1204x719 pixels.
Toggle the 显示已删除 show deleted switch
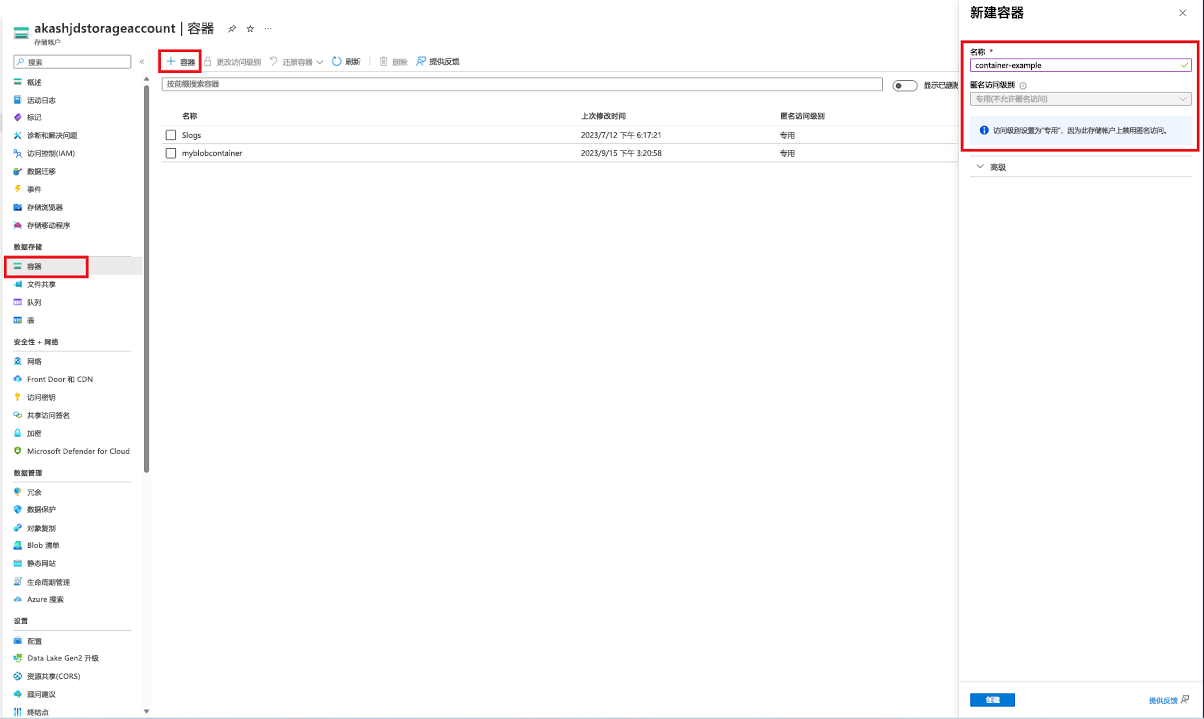point(904,85)
